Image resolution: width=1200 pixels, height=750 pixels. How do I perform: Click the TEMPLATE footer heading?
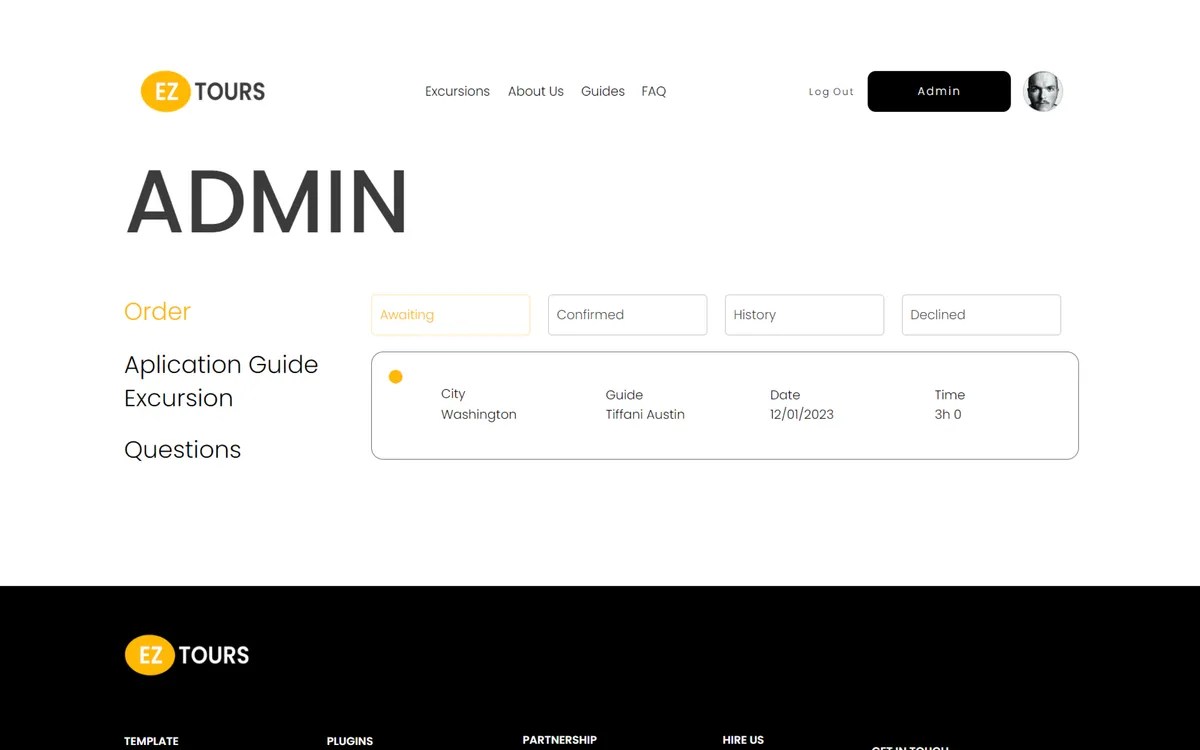coord(151,741)
